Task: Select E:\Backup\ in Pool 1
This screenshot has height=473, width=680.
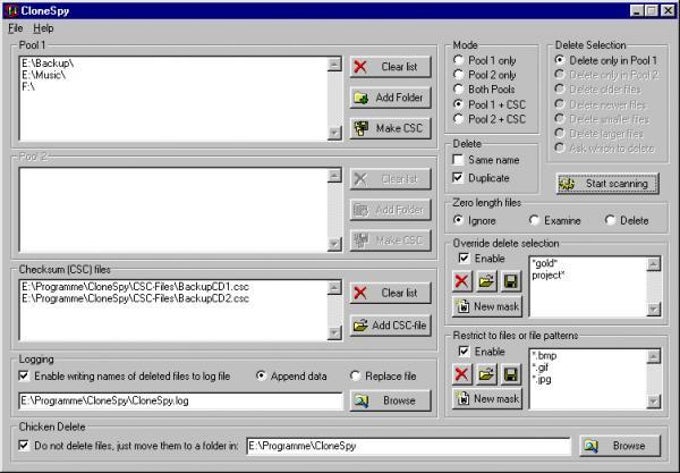Action: pyautogui.click(x=48, y=63)
